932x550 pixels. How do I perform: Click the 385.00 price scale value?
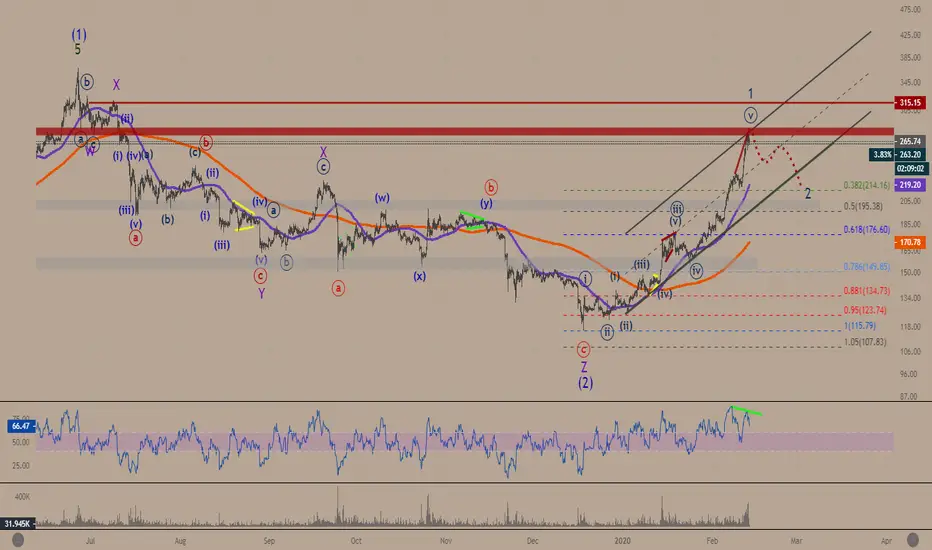[x=910, y=58]
